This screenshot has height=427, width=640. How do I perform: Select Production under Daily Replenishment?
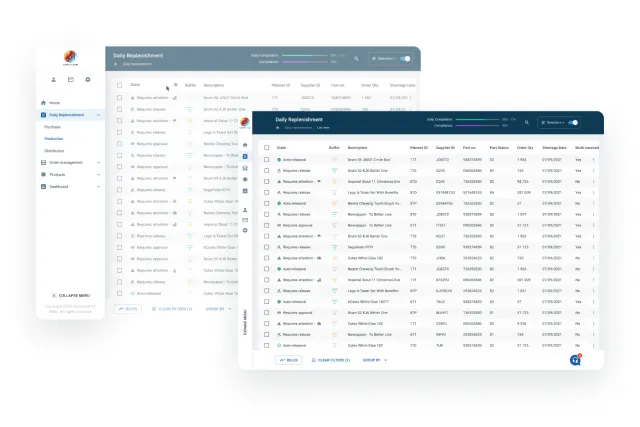coord(54,139)
